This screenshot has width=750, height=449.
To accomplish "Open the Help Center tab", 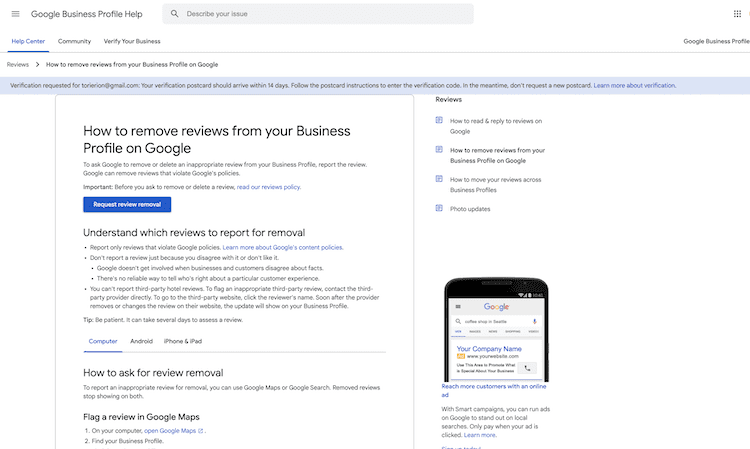I will [28, 42].
